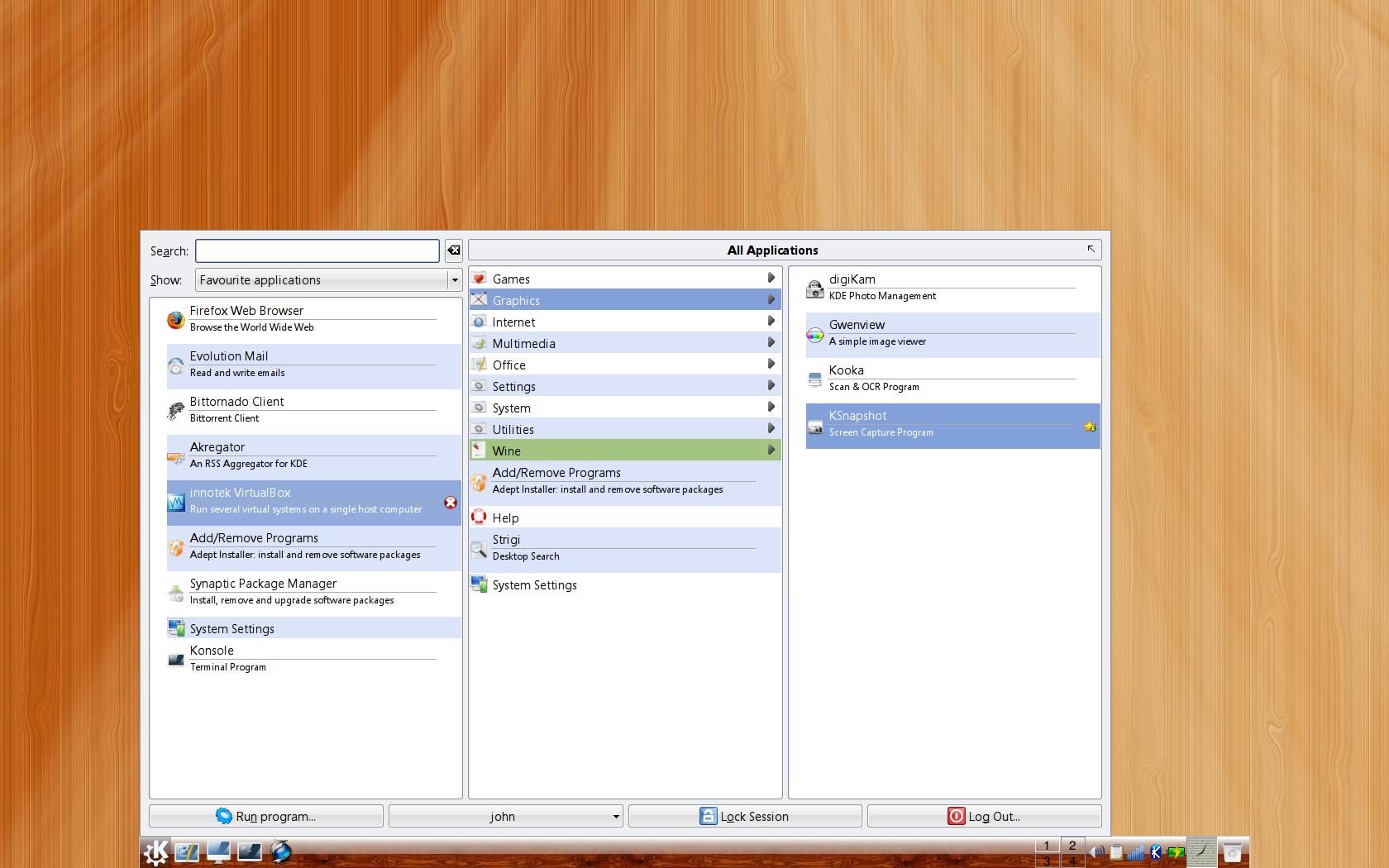This screenshot has width=1389, height=868.
Task: Launch innotek VirtualBox favourite
Action: [314, 503]
